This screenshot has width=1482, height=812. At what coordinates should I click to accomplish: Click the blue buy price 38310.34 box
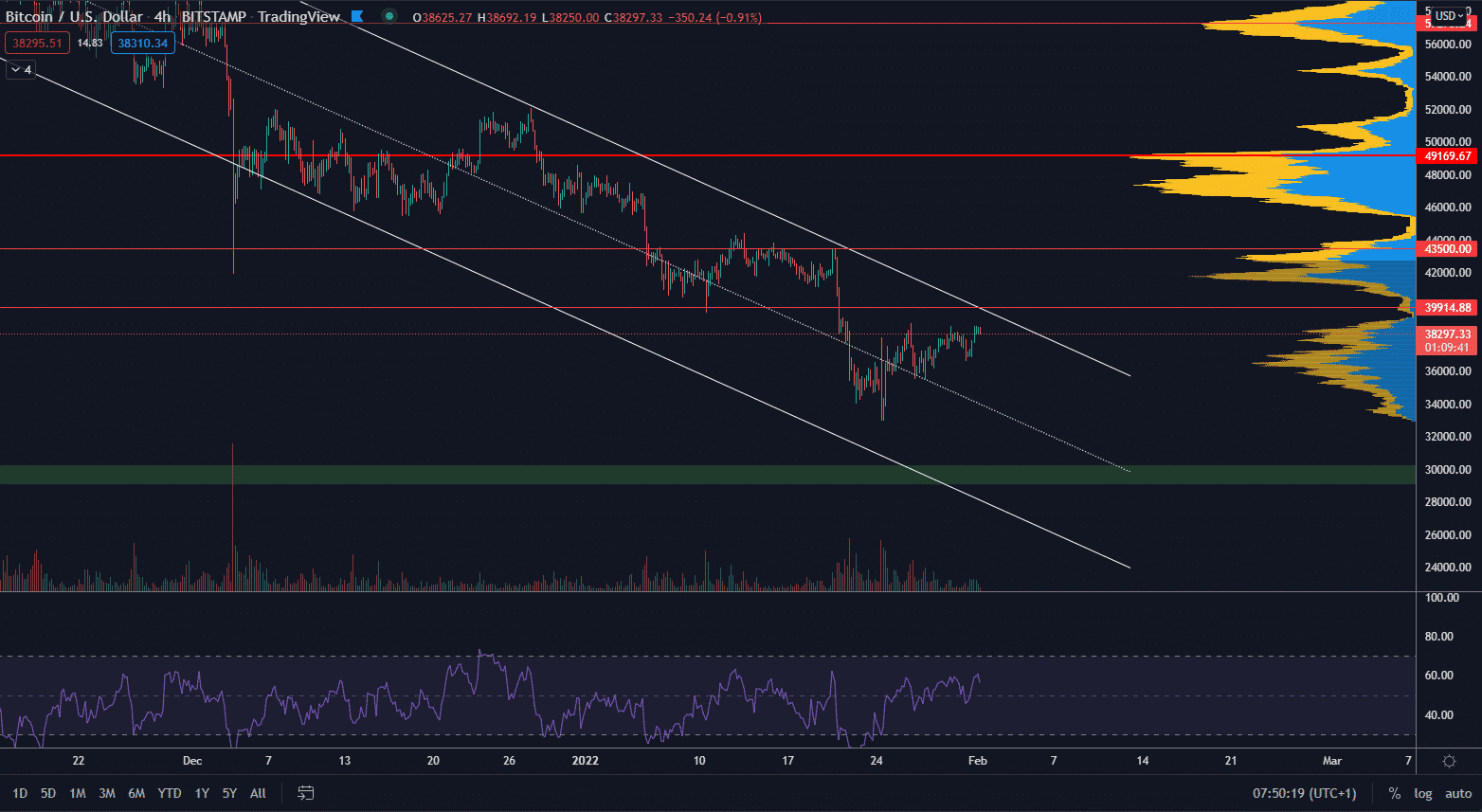click(x=142, y=43)
